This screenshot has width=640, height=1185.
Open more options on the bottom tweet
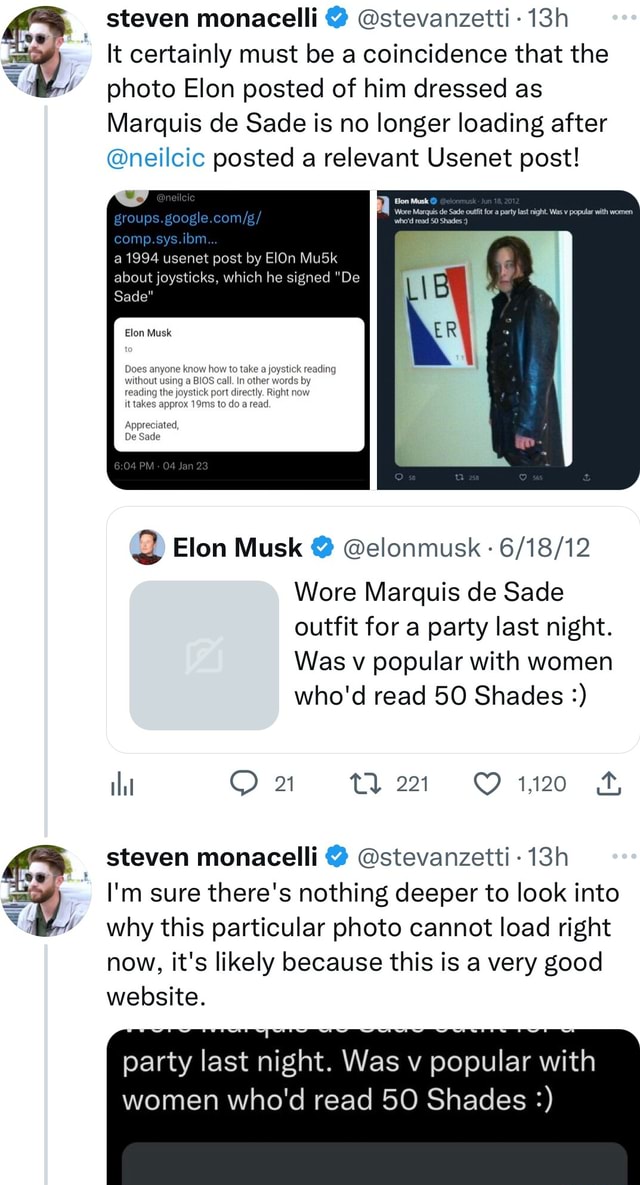625,855
